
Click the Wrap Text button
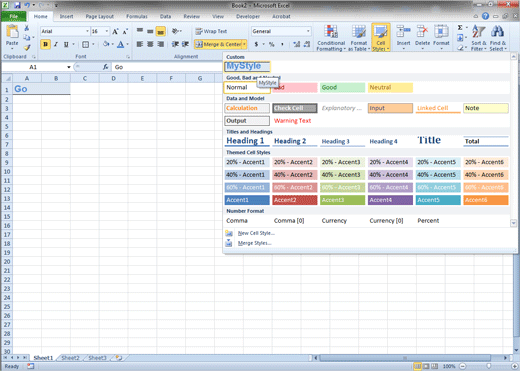pos(211,31)
